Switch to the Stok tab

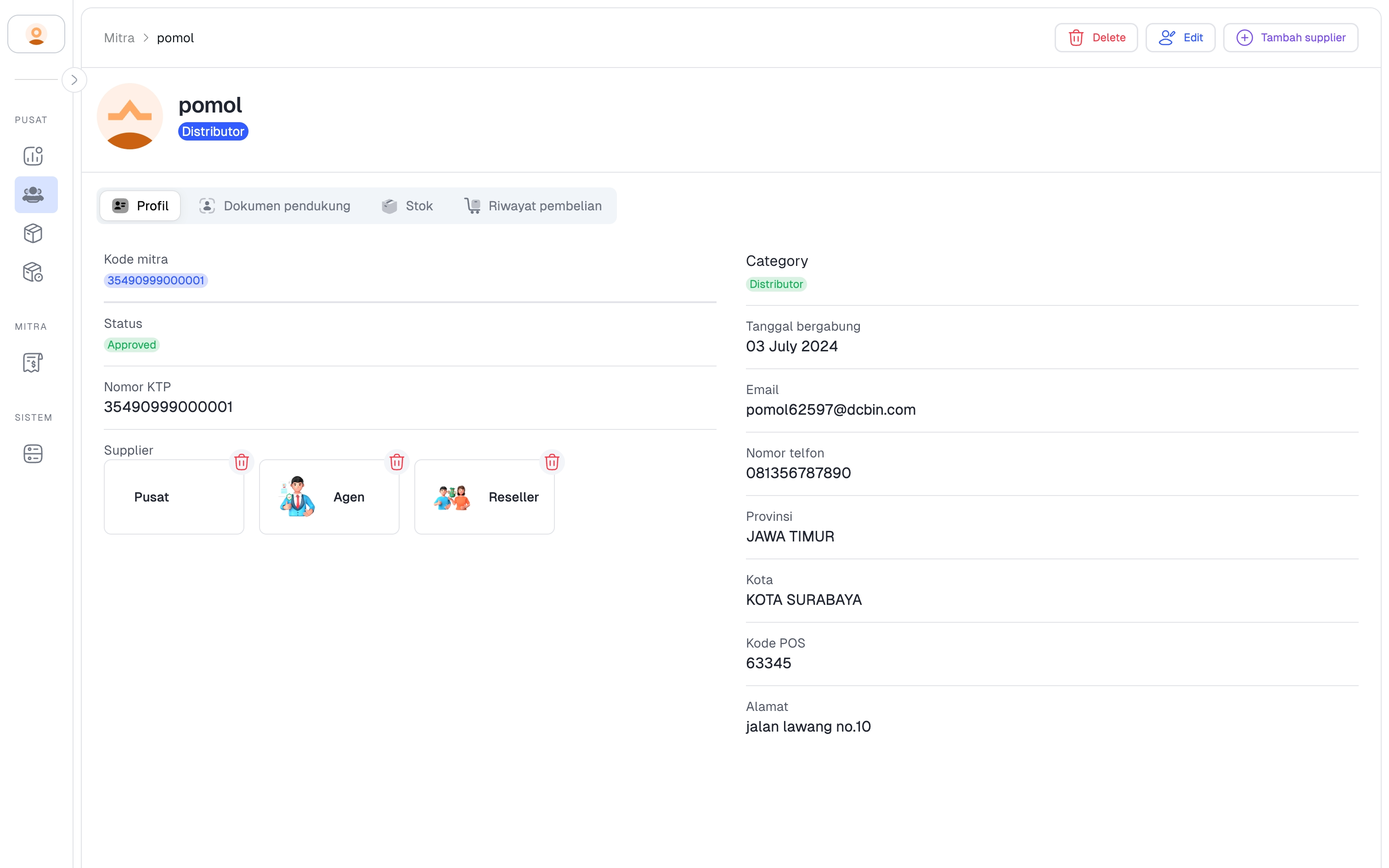pos(407,206)
